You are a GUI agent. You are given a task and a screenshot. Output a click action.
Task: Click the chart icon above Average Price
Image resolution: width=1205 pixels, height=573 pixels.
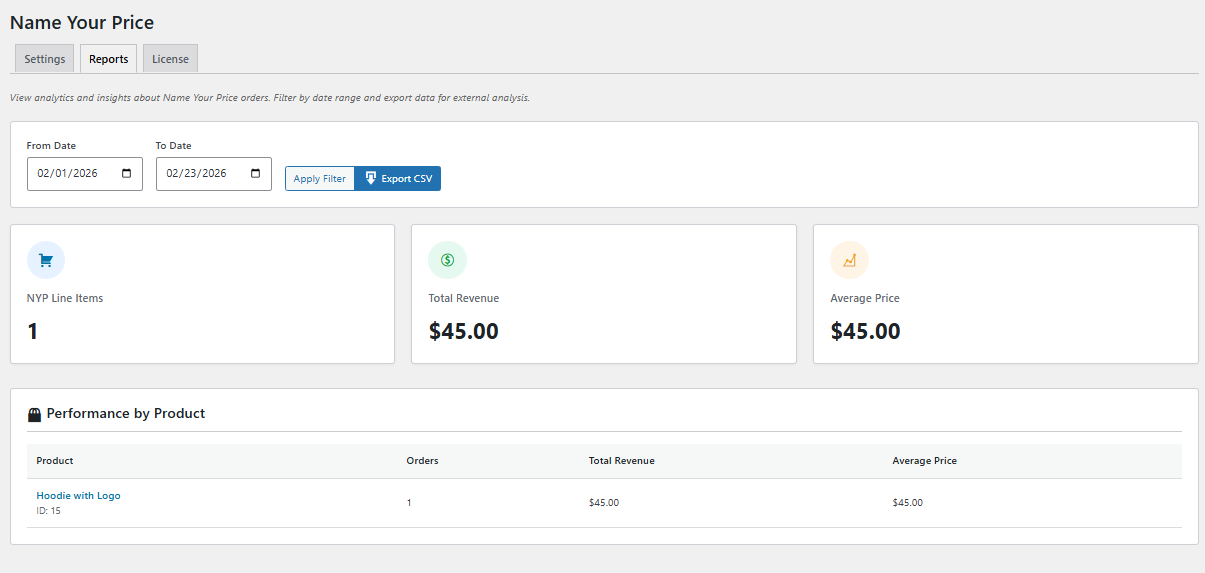pos(849,260)
